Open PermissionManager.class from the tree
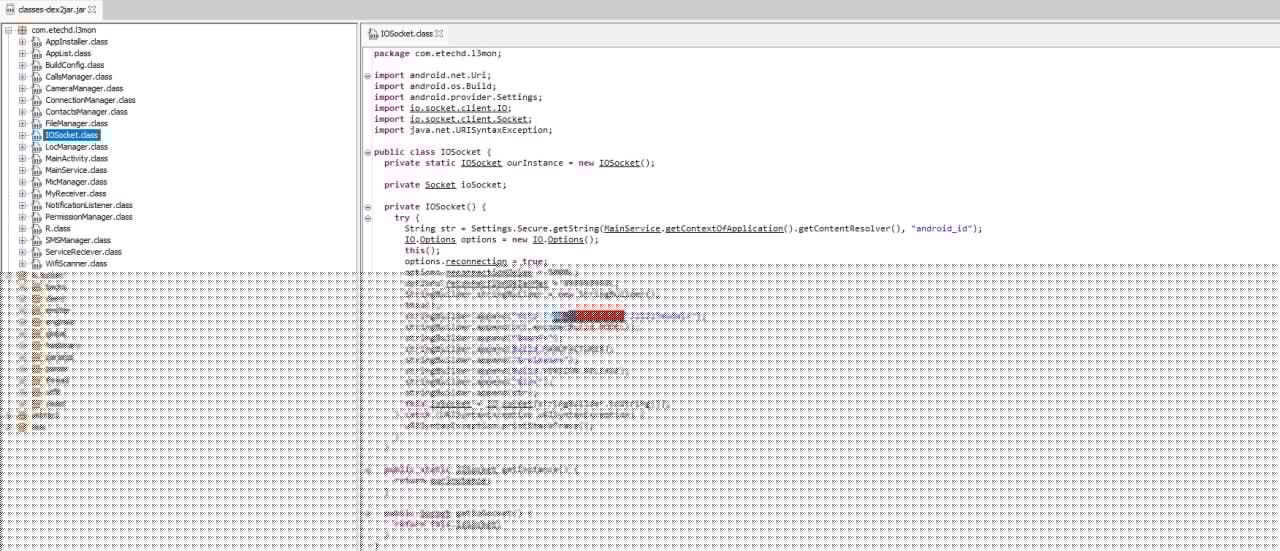Viewport: 1280px width, 551px height. (x=88, y=217)
